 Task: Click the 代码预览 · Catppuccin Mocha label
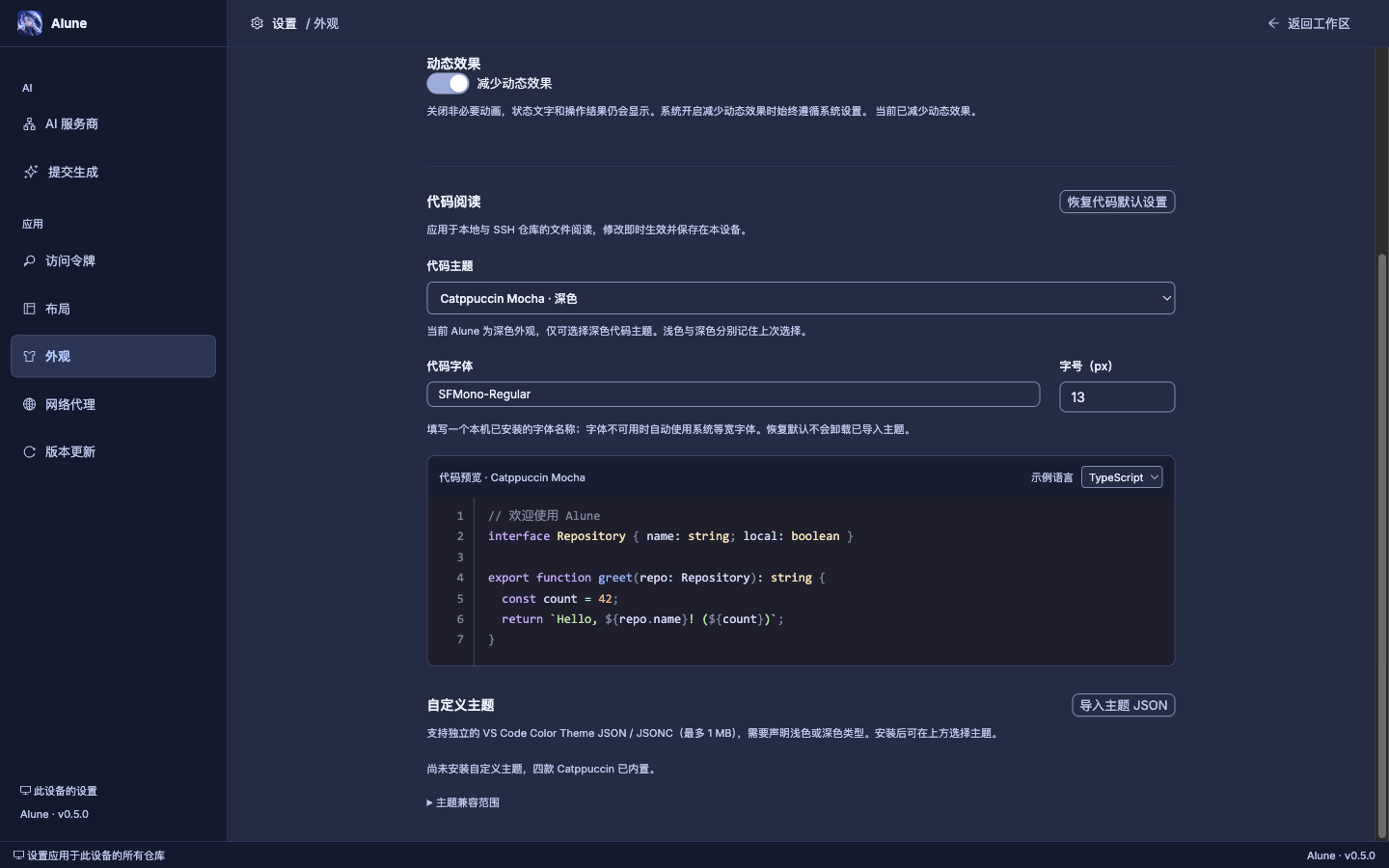coord(512,477)
